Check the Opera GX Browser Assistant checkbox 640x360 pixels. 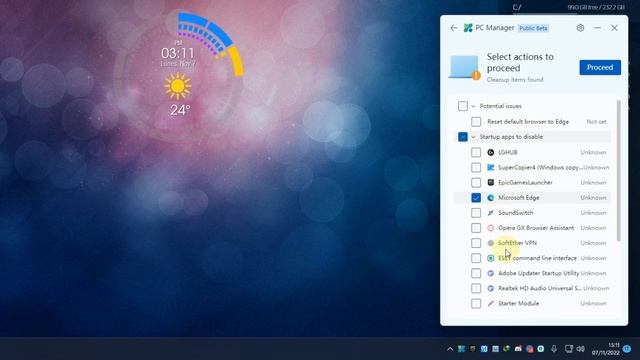pos(476,228)
